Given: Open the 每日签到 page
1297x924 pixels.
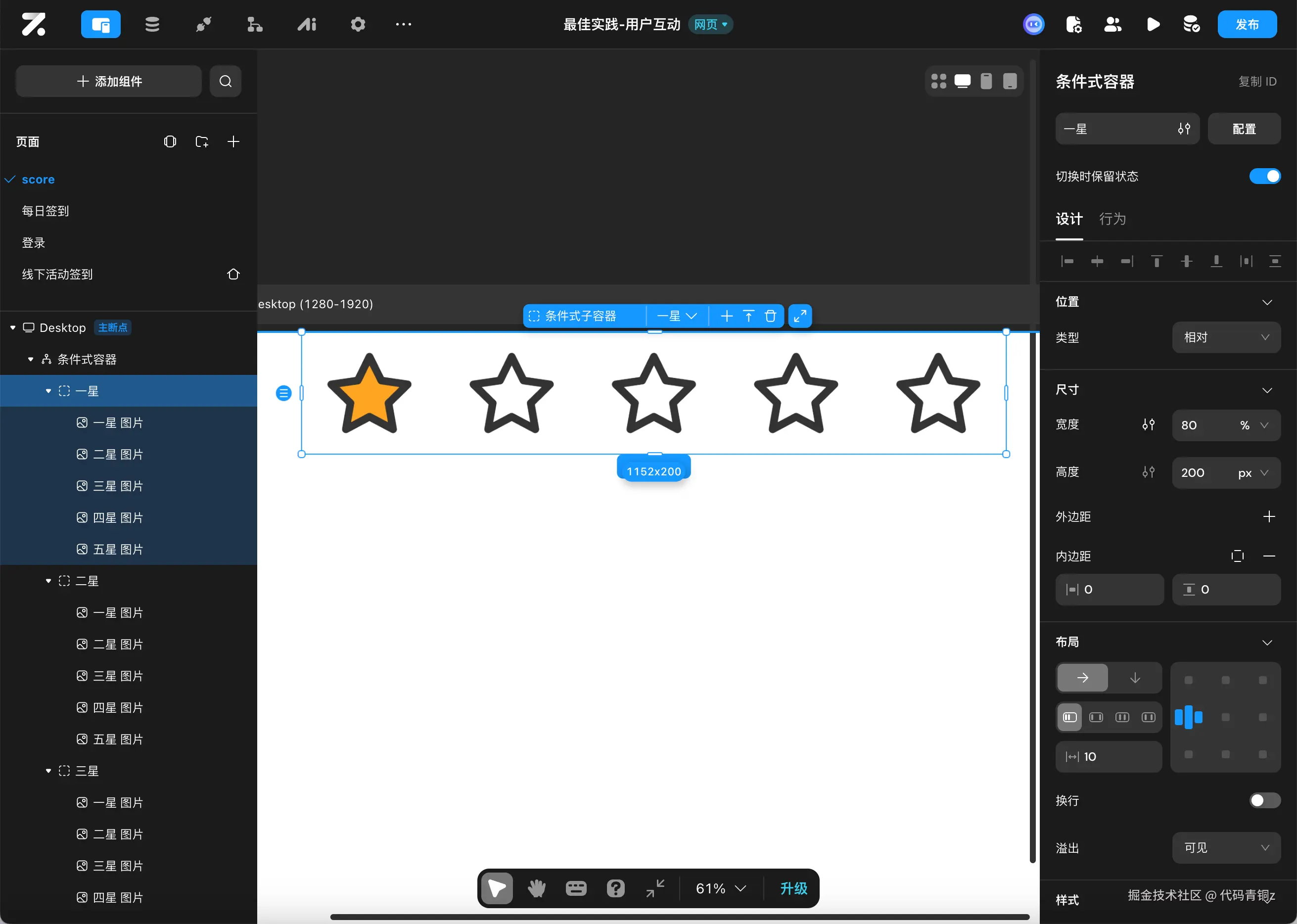Looking at the screenshot, I should point(46,211).
